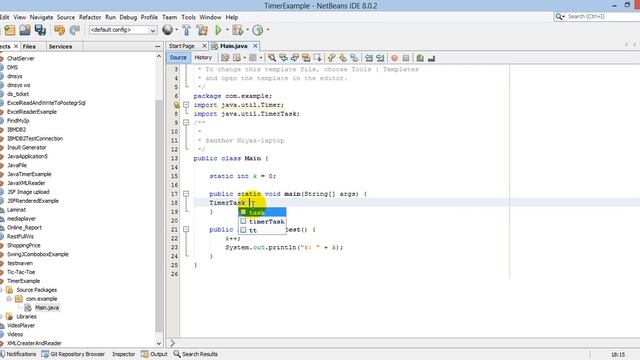
Task: Collapse fold at line 21 method
Action: tap(186, 229)
